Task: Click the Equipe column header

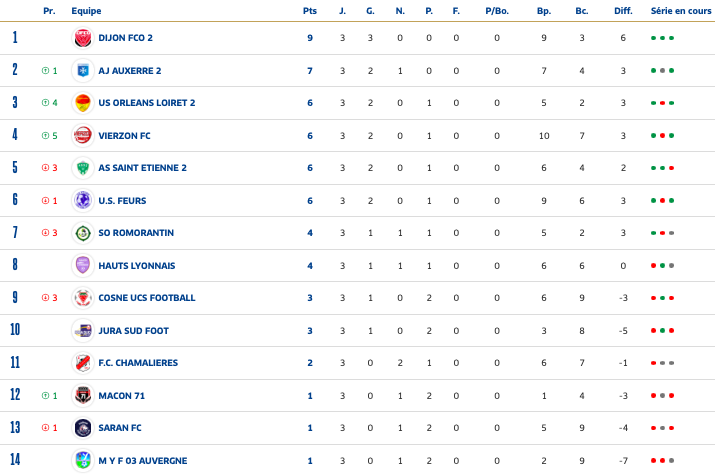Action: (x=86, y=11)
